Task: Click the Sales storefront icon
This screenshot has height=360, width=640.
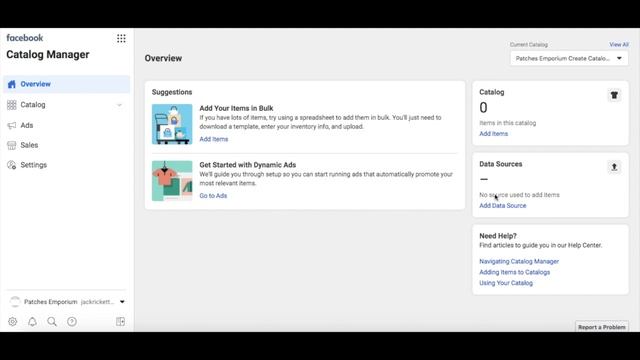Action: (11, 145)
